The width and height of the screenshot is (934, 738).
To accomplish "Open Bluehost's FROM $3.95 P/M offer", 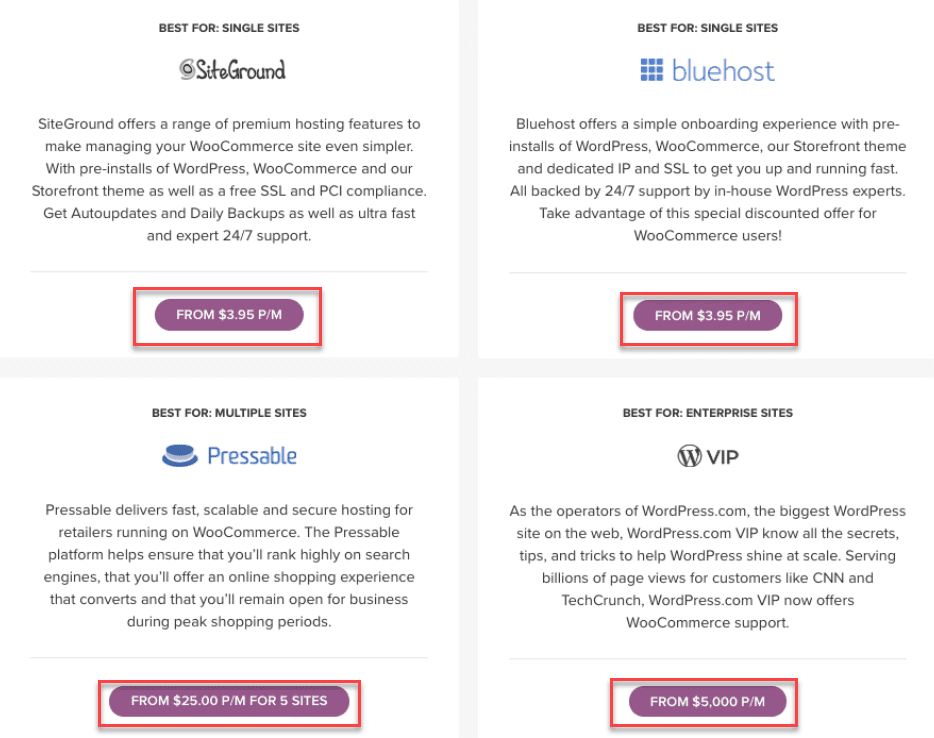I will pos(708,316).
